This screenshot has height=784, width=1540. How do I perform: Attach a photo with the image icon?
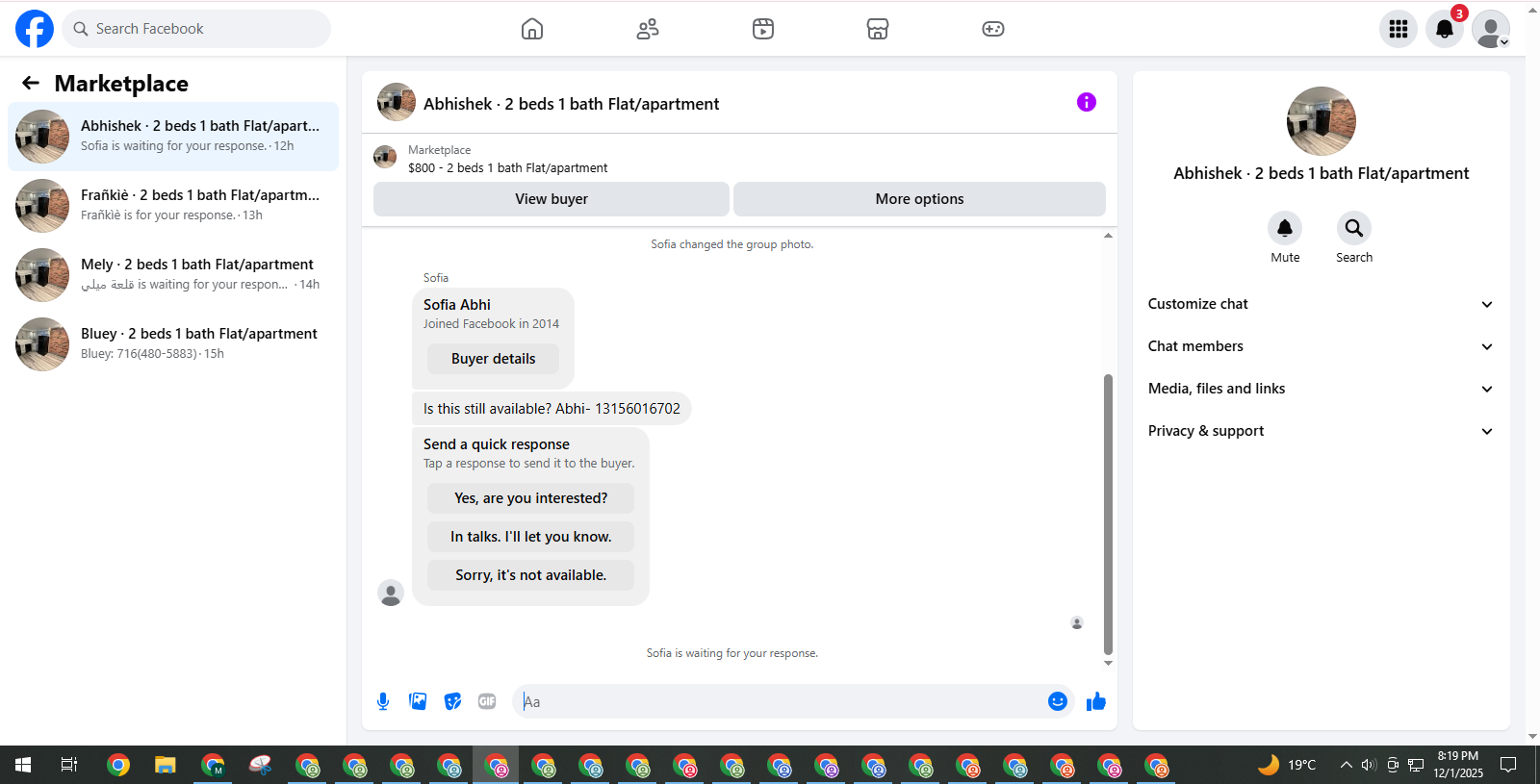[x=418, y=701]
